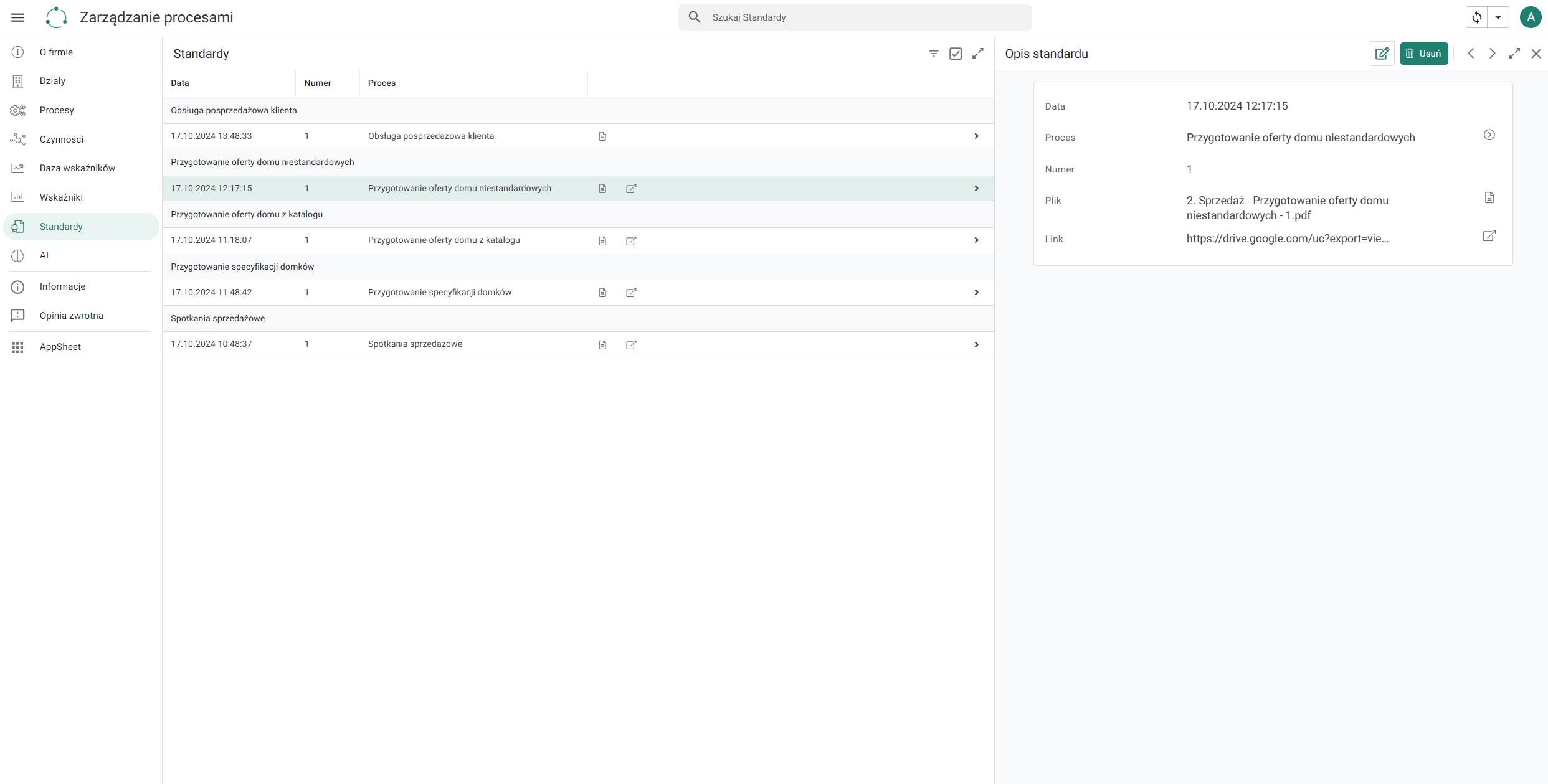Expand row chevron for Przygotowanie specyfikacji domków
The height and width of the screenshot is (784, 1548).
(976, 292)
